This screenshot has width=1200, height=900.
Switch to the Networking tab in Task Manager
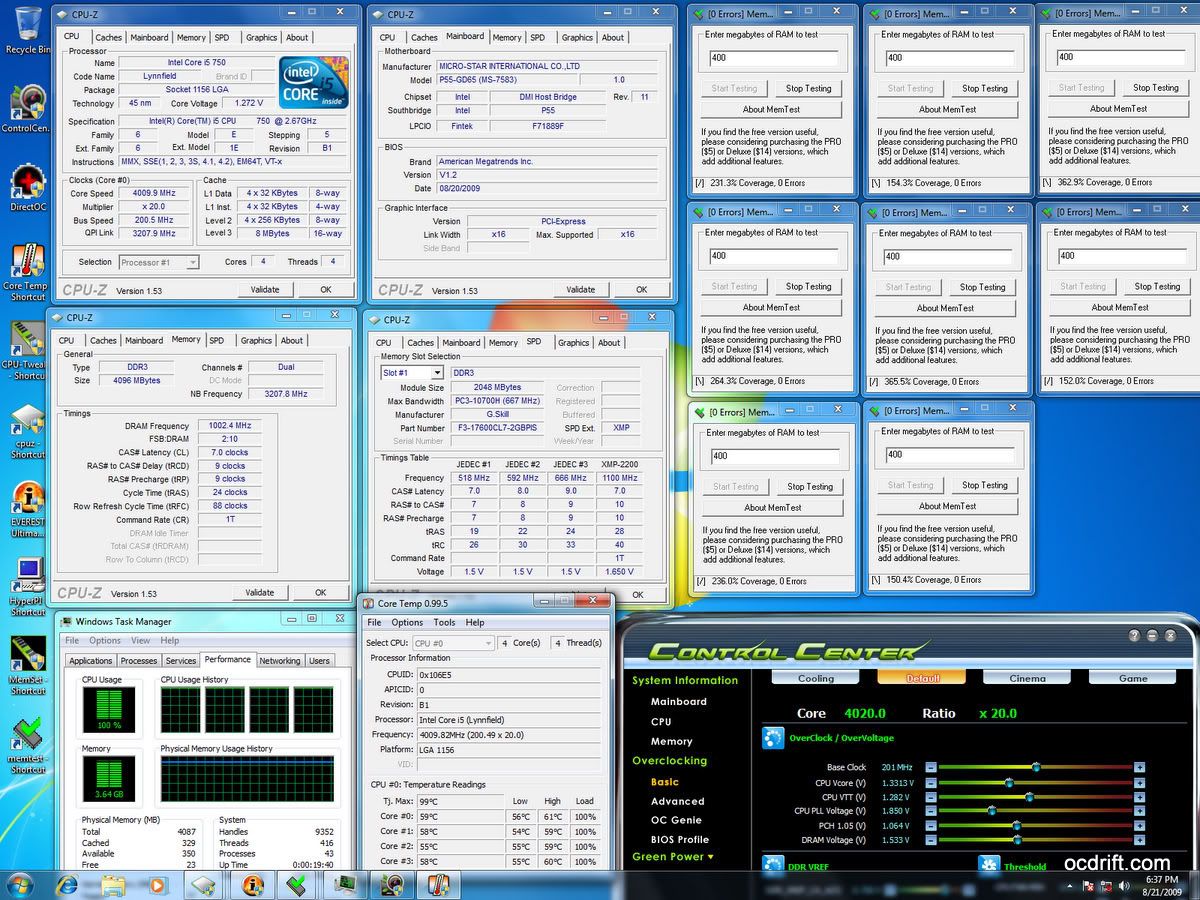click(x=279, y=660)
